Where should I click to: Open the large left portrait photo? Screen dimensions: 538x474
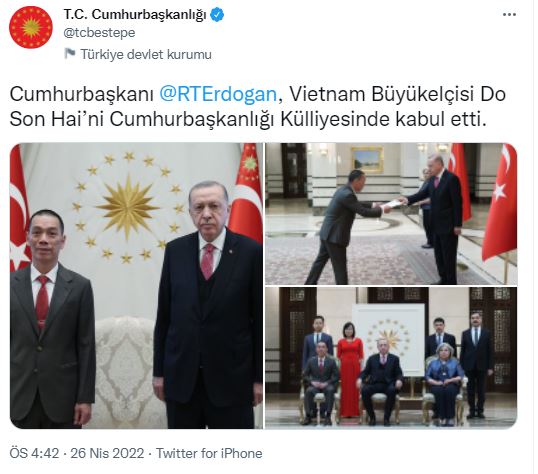click(136, 286)
